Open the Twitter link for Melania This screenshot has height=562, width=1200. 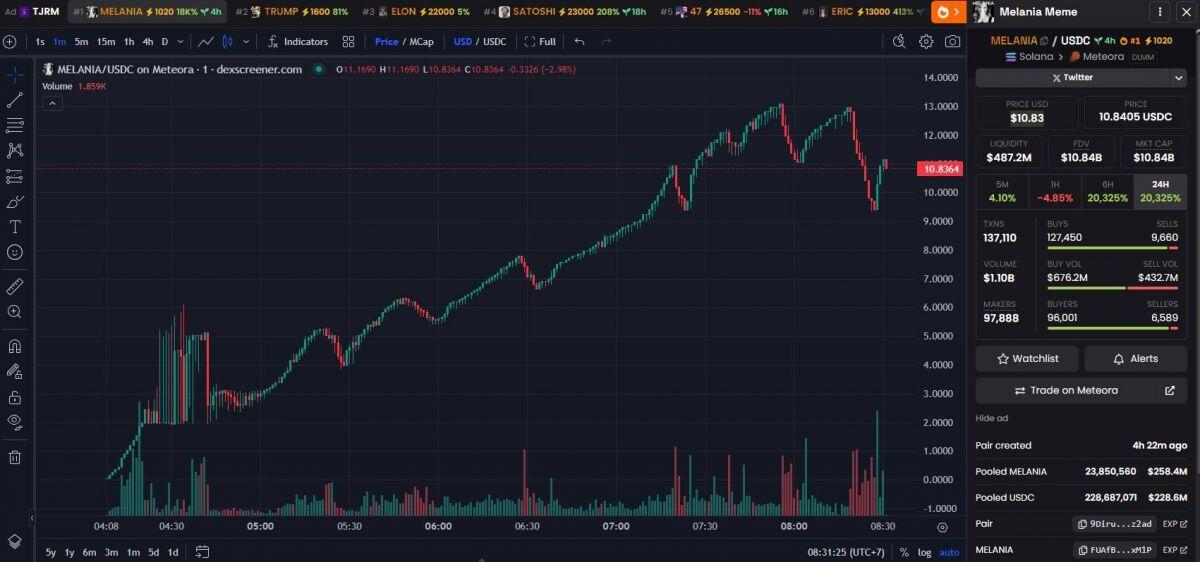point(1072,77)
